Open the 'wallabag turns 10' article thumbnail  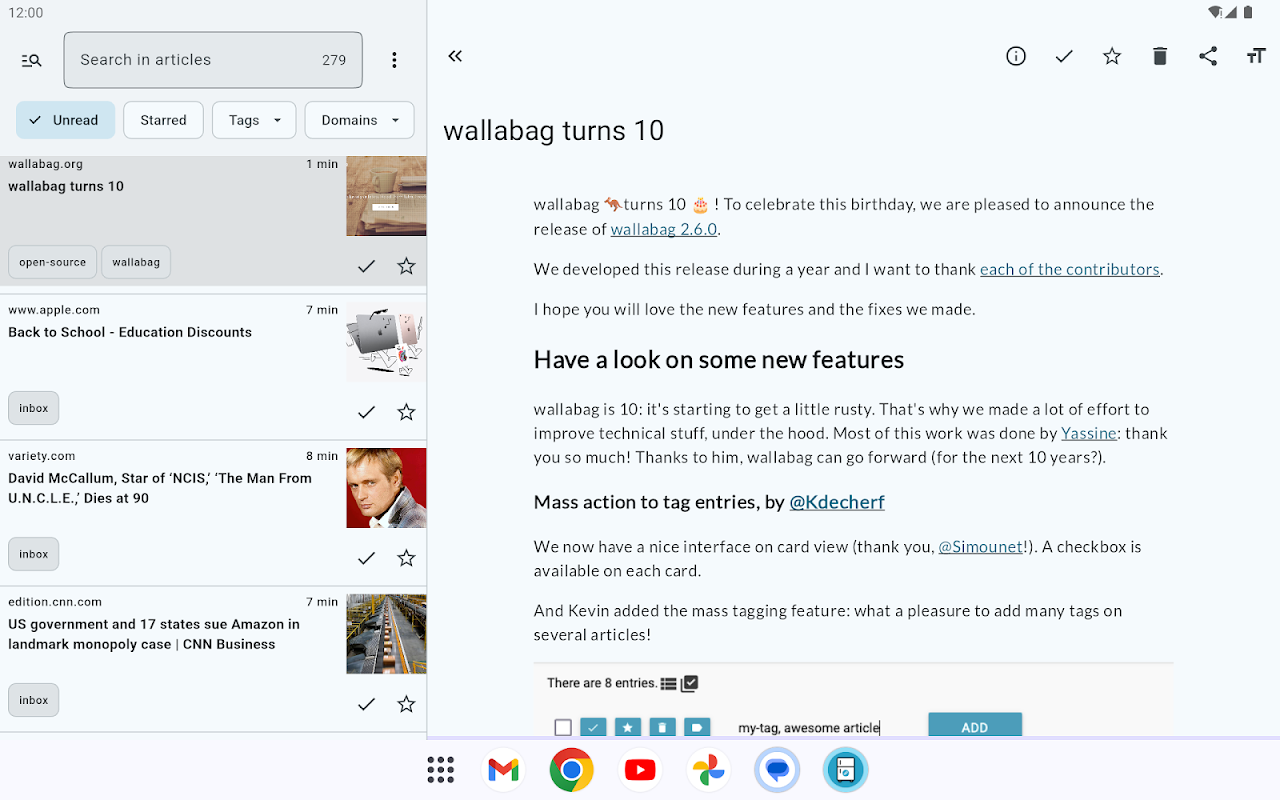tap(386, 196)
